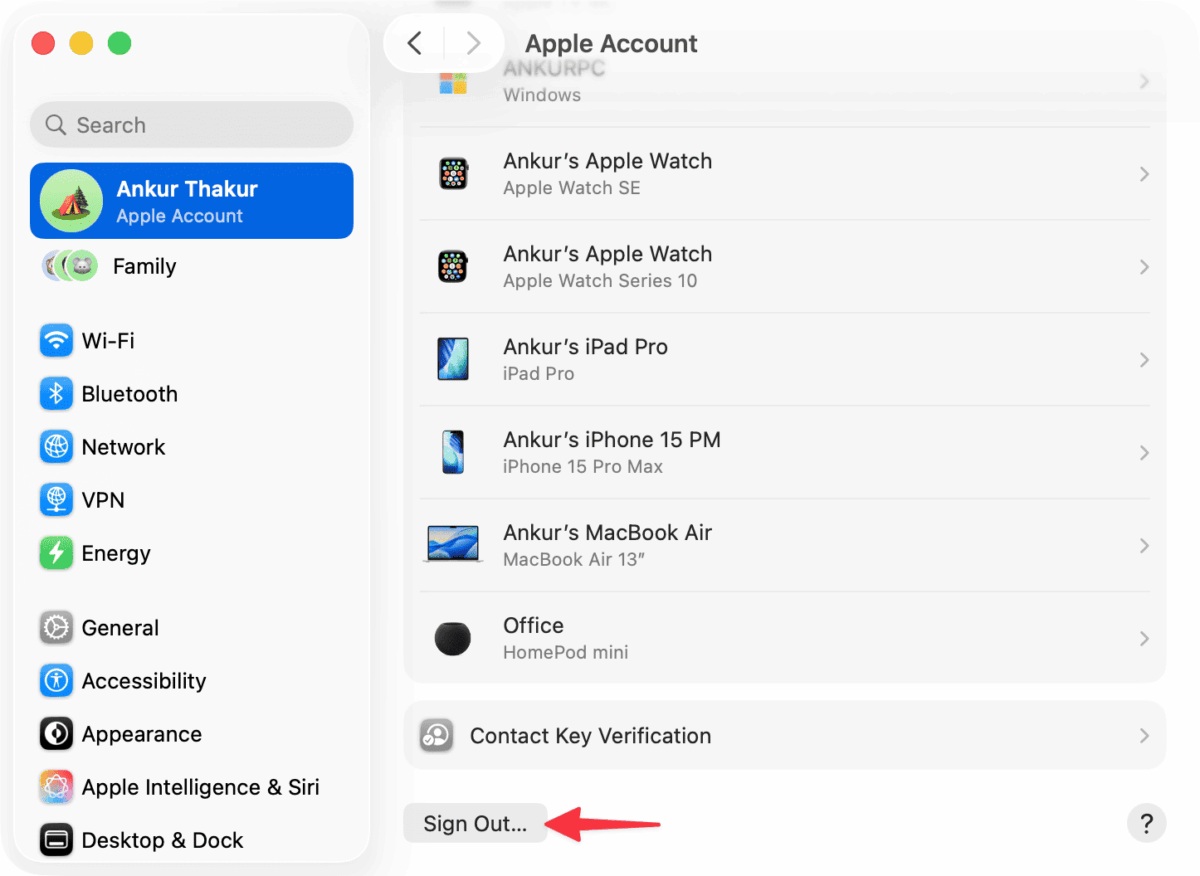Image resolution: width=1200 pixels, height=876 pixels.
Task: Click the Contact Key Verification icon
Action: (437, 735)
